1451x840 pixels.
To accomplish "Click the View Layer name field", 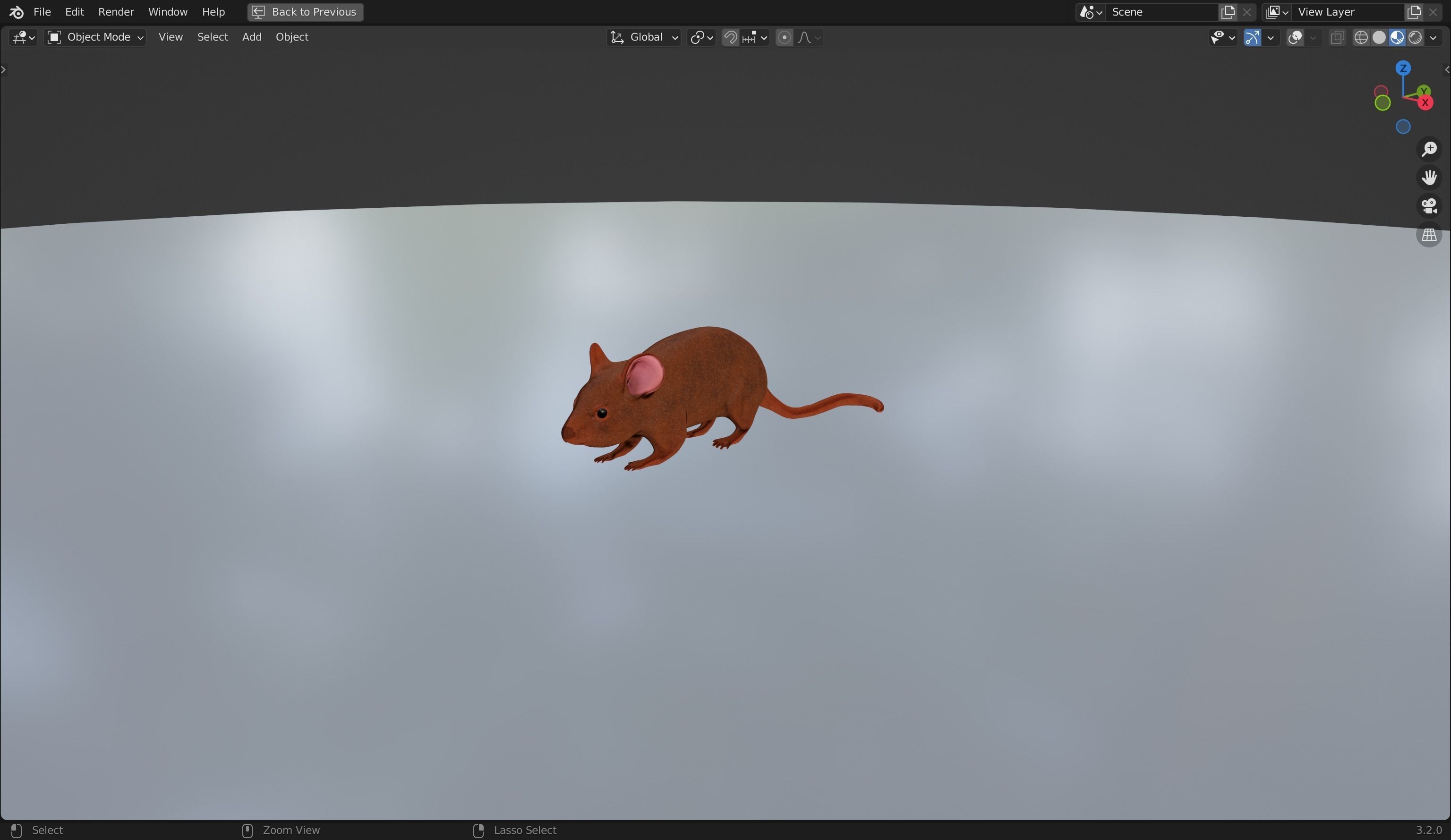I will coord(1348,12).
